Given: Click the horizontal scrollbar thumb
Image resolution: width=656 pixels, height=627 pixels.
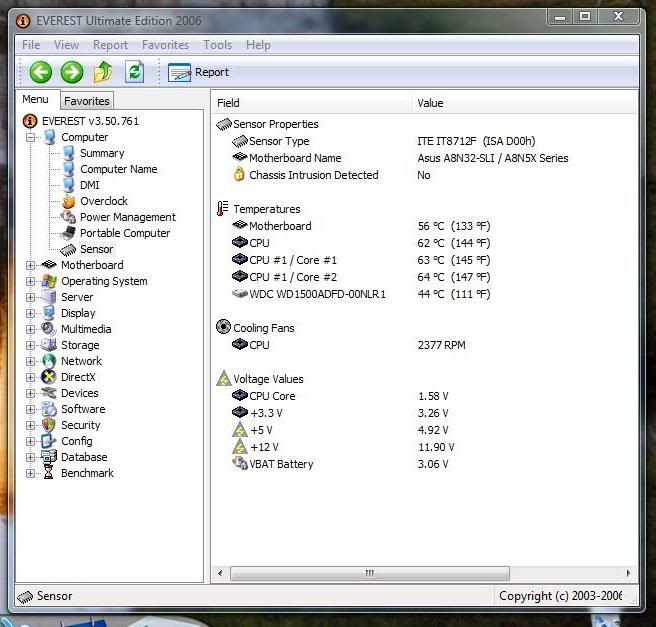Looking at the screenshot, I should [x=370, y=573].
